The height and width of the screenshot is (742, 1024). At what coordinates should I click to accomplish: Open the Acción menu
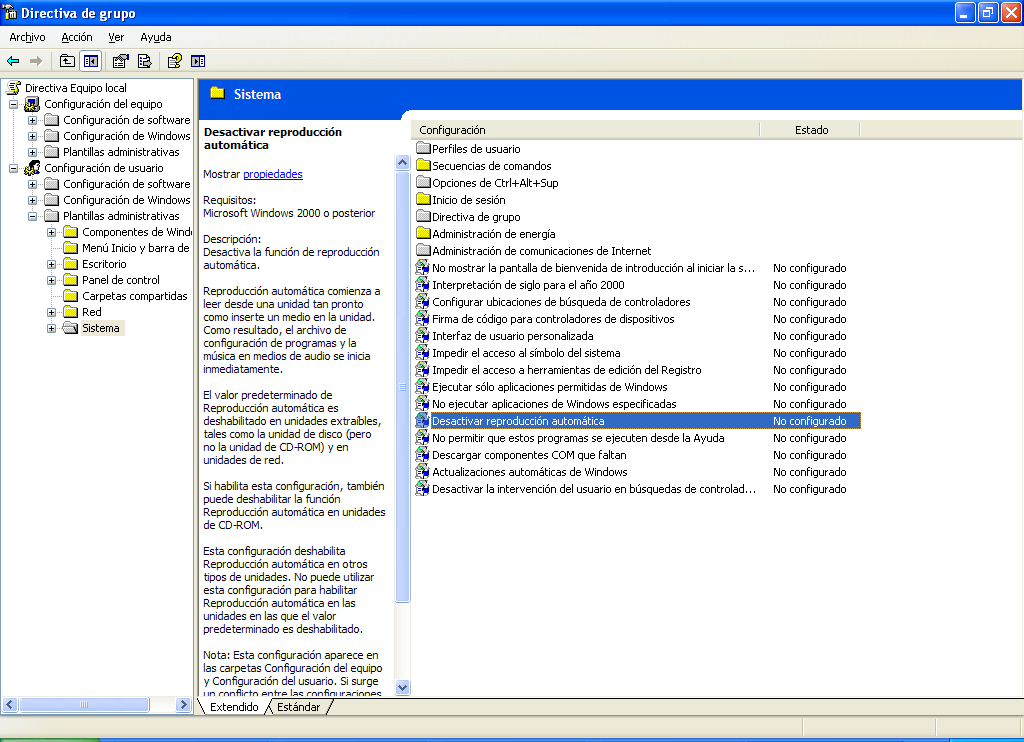(77, 37)
